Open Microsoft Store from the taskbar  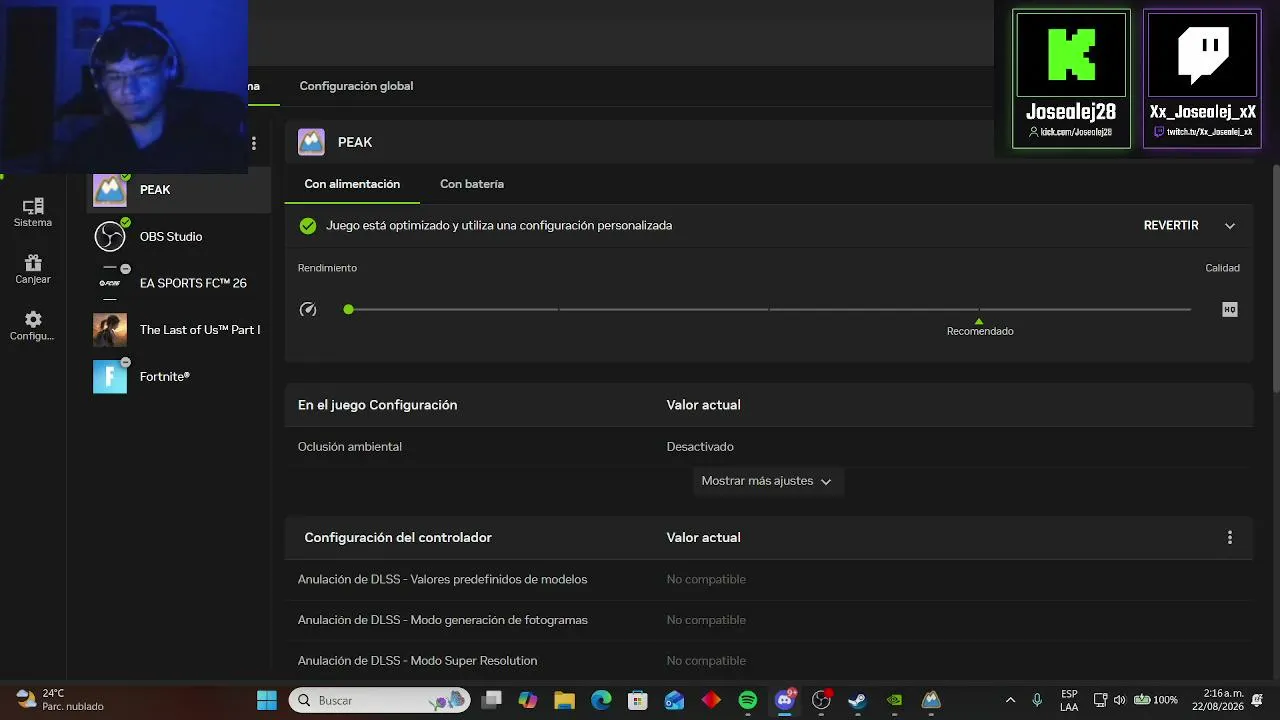638,701
